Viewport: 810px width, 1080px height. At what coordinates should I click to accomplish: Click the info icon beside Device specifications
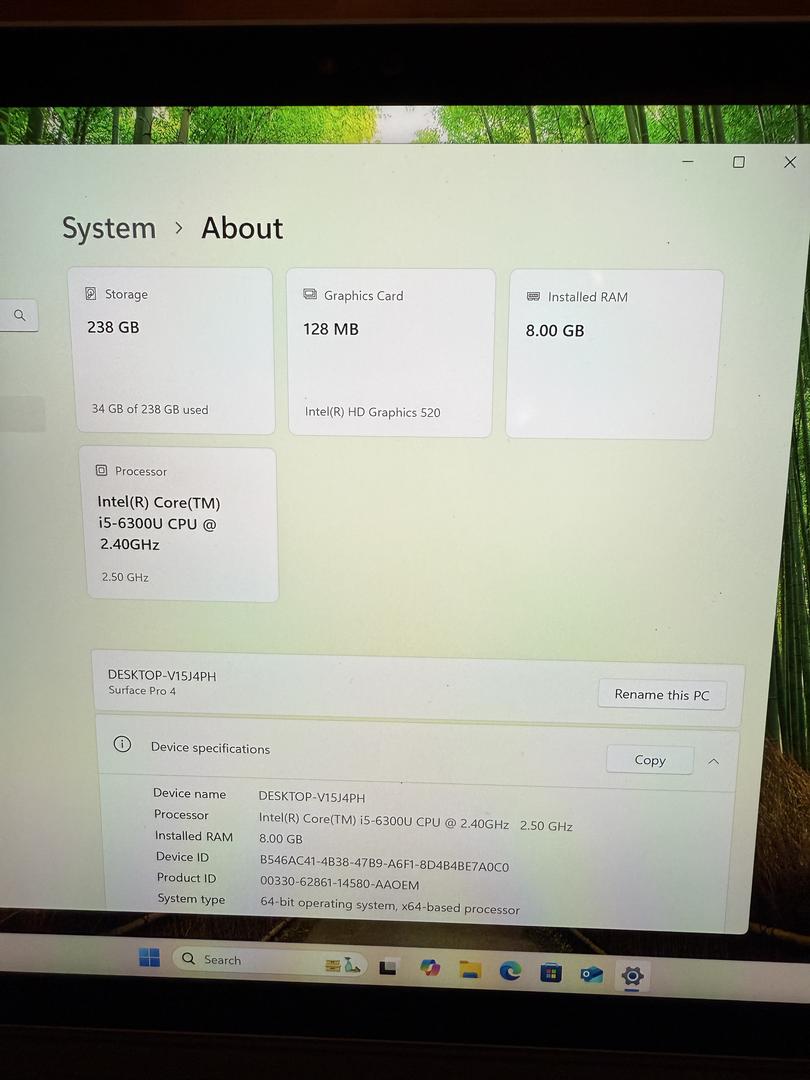tap(122, 744)
